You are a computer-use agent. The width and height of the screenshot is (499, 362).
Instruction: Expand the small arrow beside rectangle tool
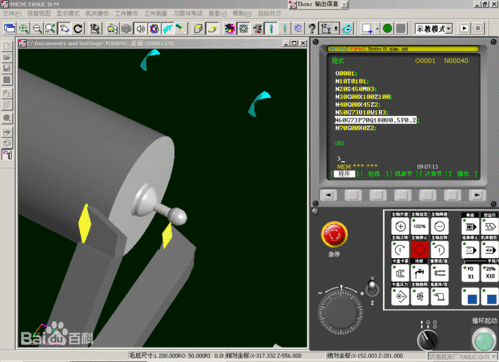tap(377, 29)
